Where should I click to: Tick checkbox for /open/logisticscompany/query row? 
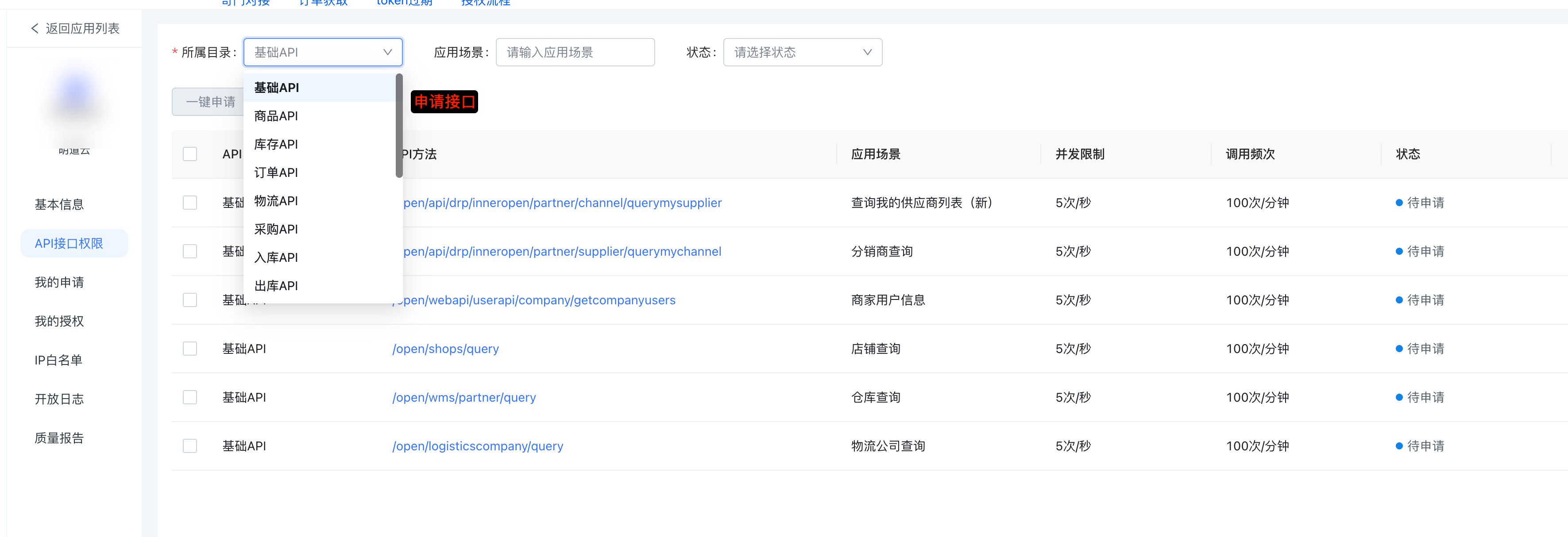[190, 446]
